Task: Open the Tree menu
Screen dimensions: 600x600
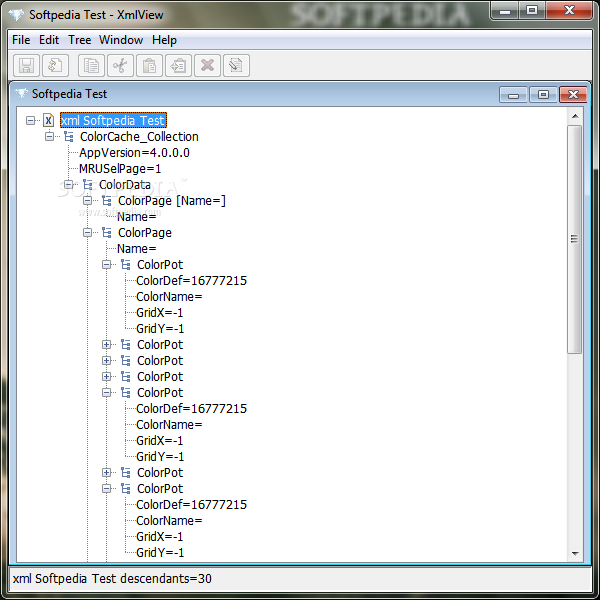Action: tap(80, 40)
